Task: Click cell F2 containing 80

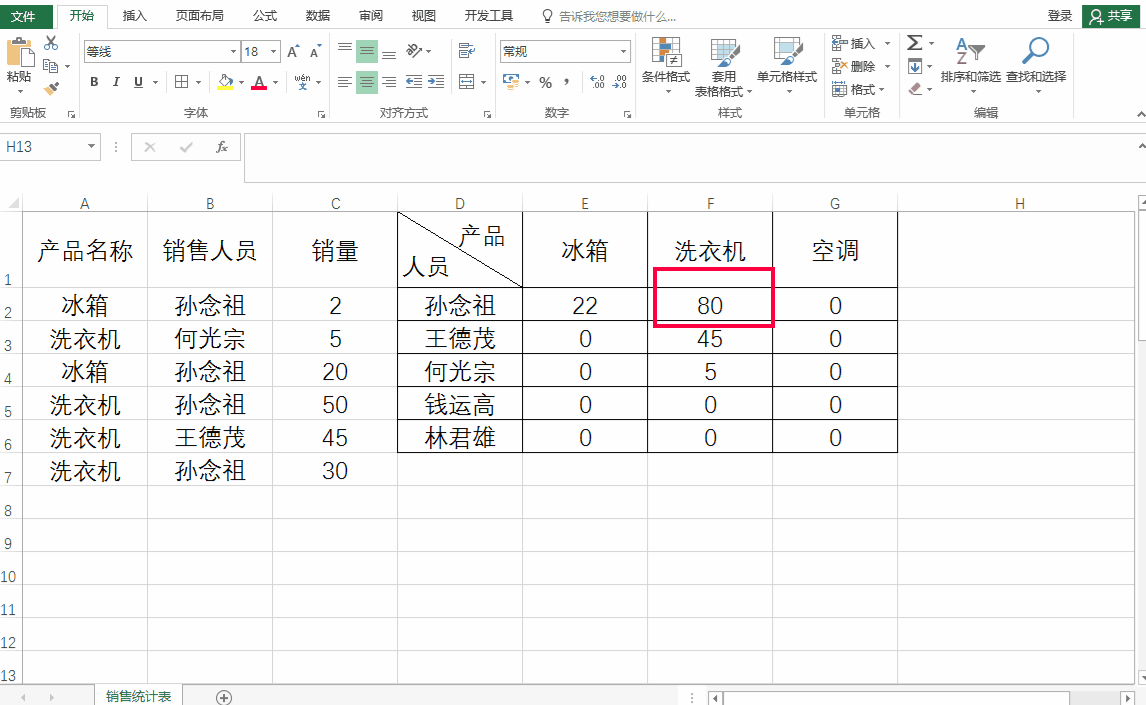Action: [x=710, y=305]
